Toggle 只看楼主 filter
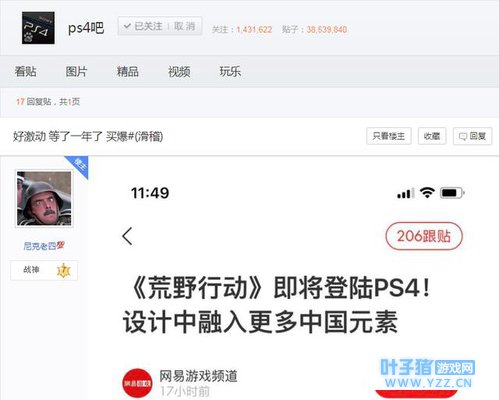 389,136
